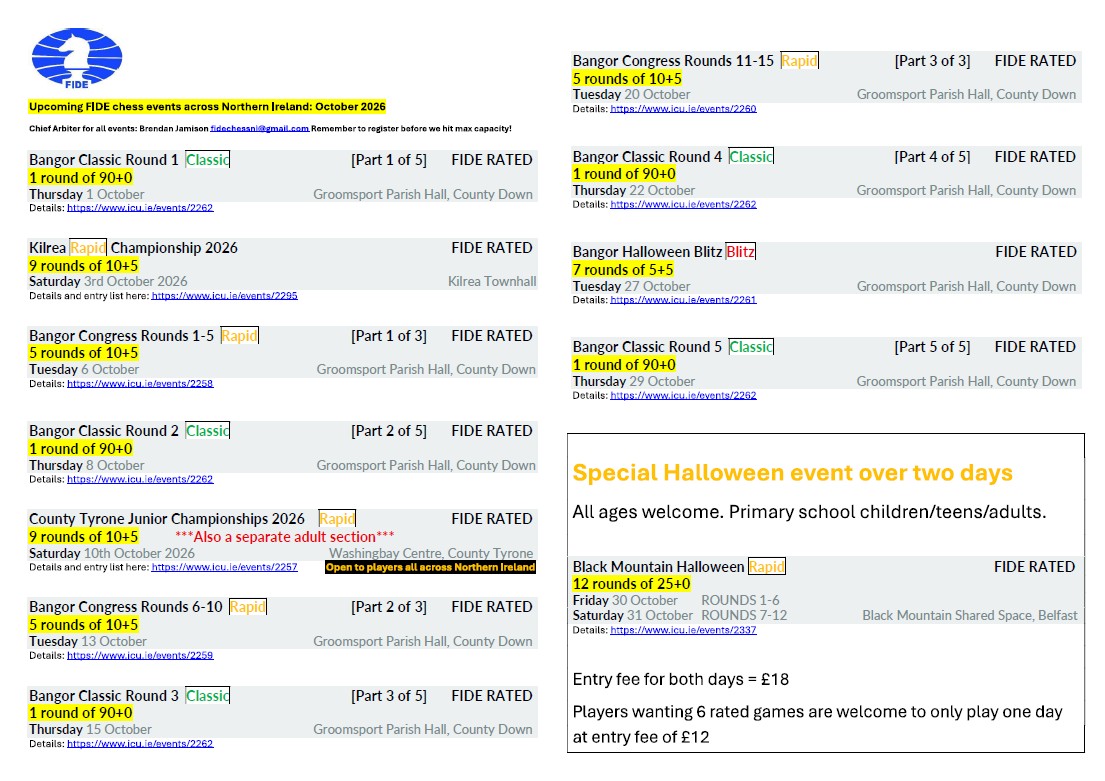Follow the icu.ie/events/2260 details link
Viewport: 1105px width, 781px height.
click(x=683, y=109)
